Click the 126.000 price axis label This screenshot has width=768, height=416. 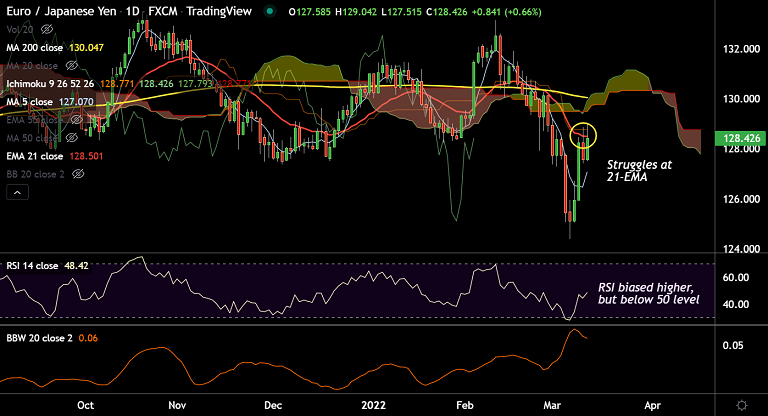coord(742,199)
